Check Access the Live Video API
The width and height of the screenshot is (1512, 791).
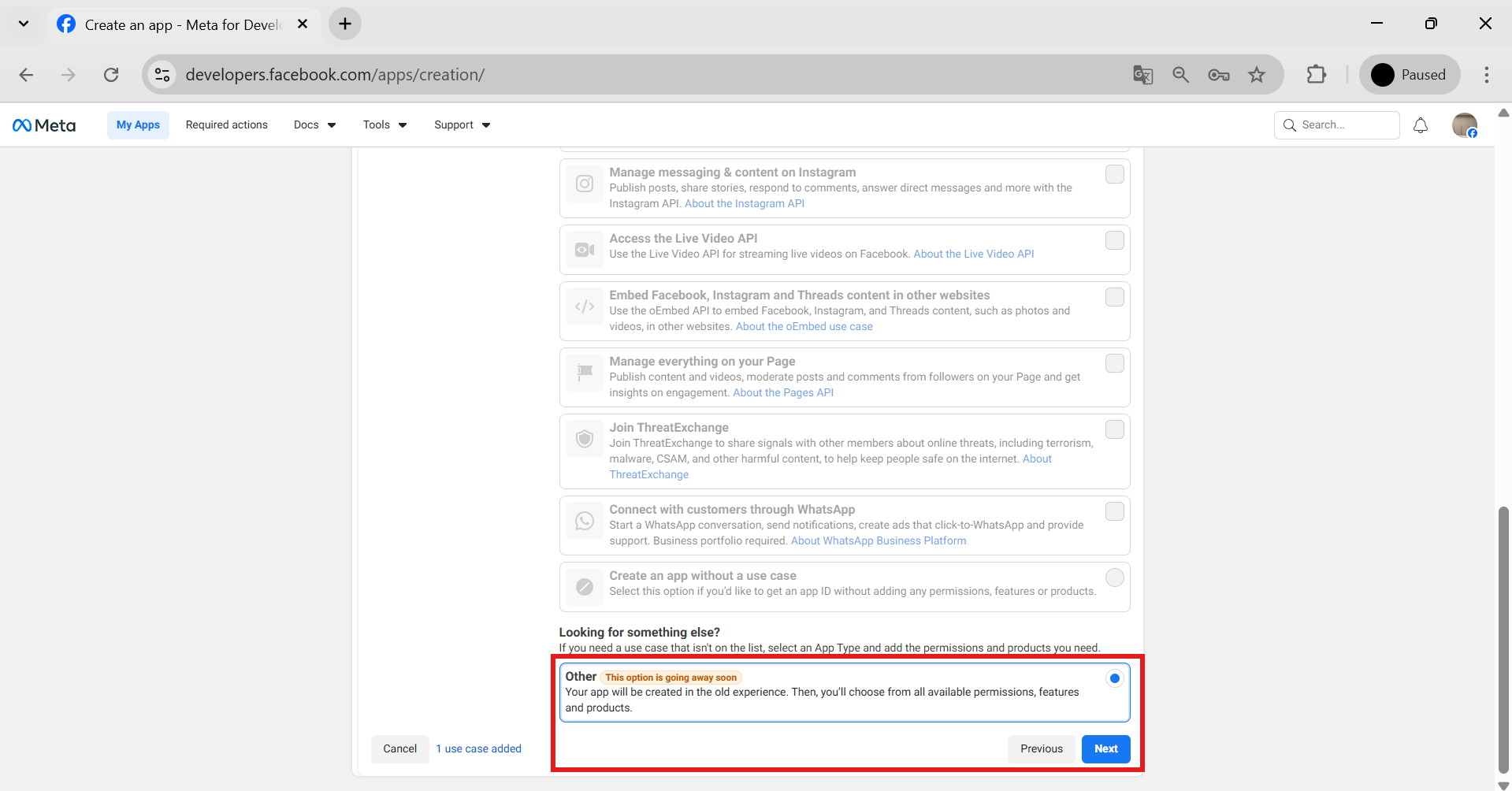click(x=1115, y=240)
